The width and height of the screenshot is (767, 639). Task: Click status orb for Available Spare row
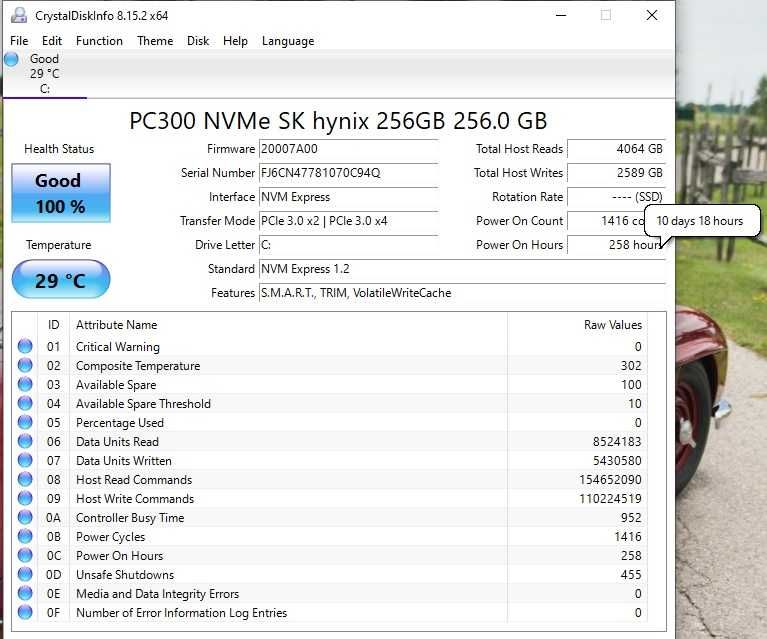point(25,385)
